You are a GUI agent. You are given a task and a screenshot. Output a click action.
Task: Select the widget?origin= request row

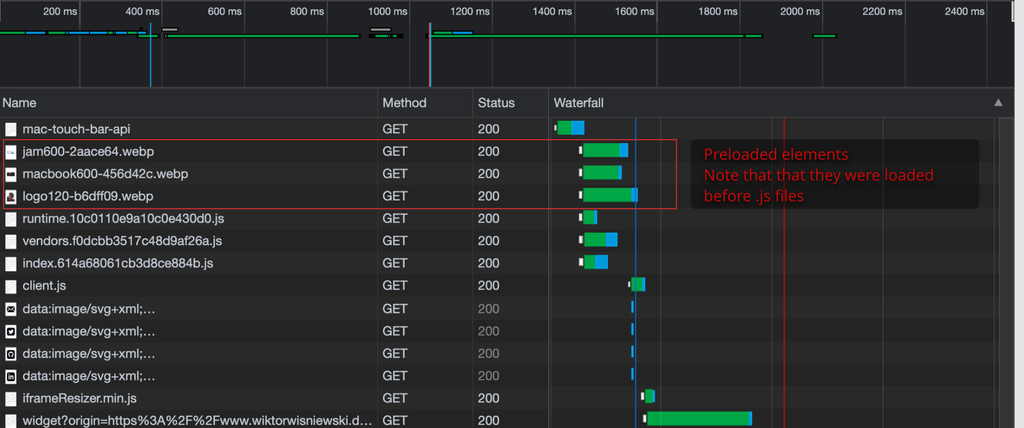274,420
